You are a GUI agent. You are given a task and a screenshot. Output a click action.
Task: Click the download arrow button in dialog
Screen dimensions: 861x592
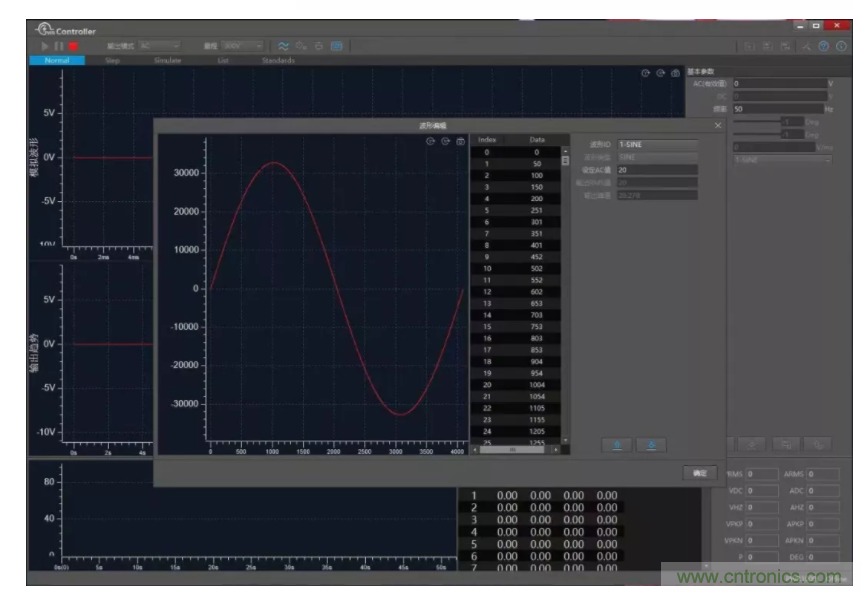pyautogui.click(x=651, y=445)
